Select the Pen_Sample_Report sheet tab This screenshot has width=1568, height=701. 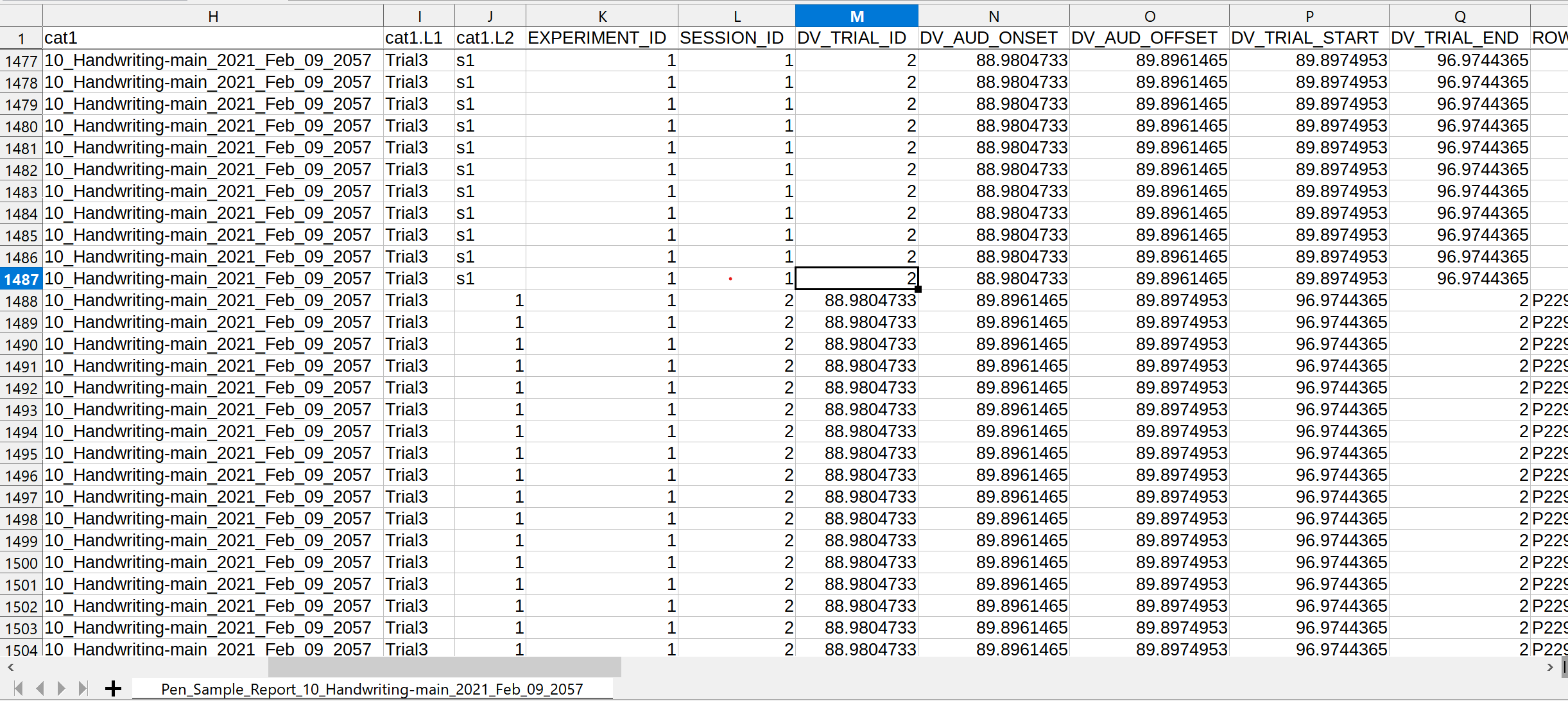[372, 689]
